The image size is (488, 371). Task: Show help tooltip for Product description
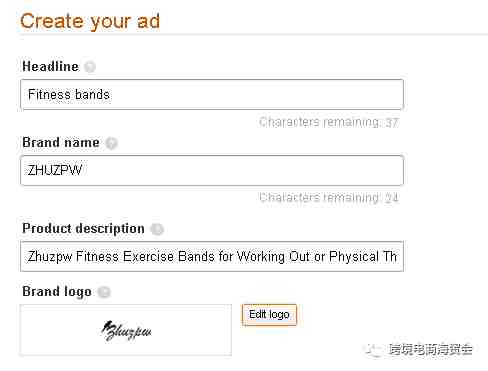(157, 229)
